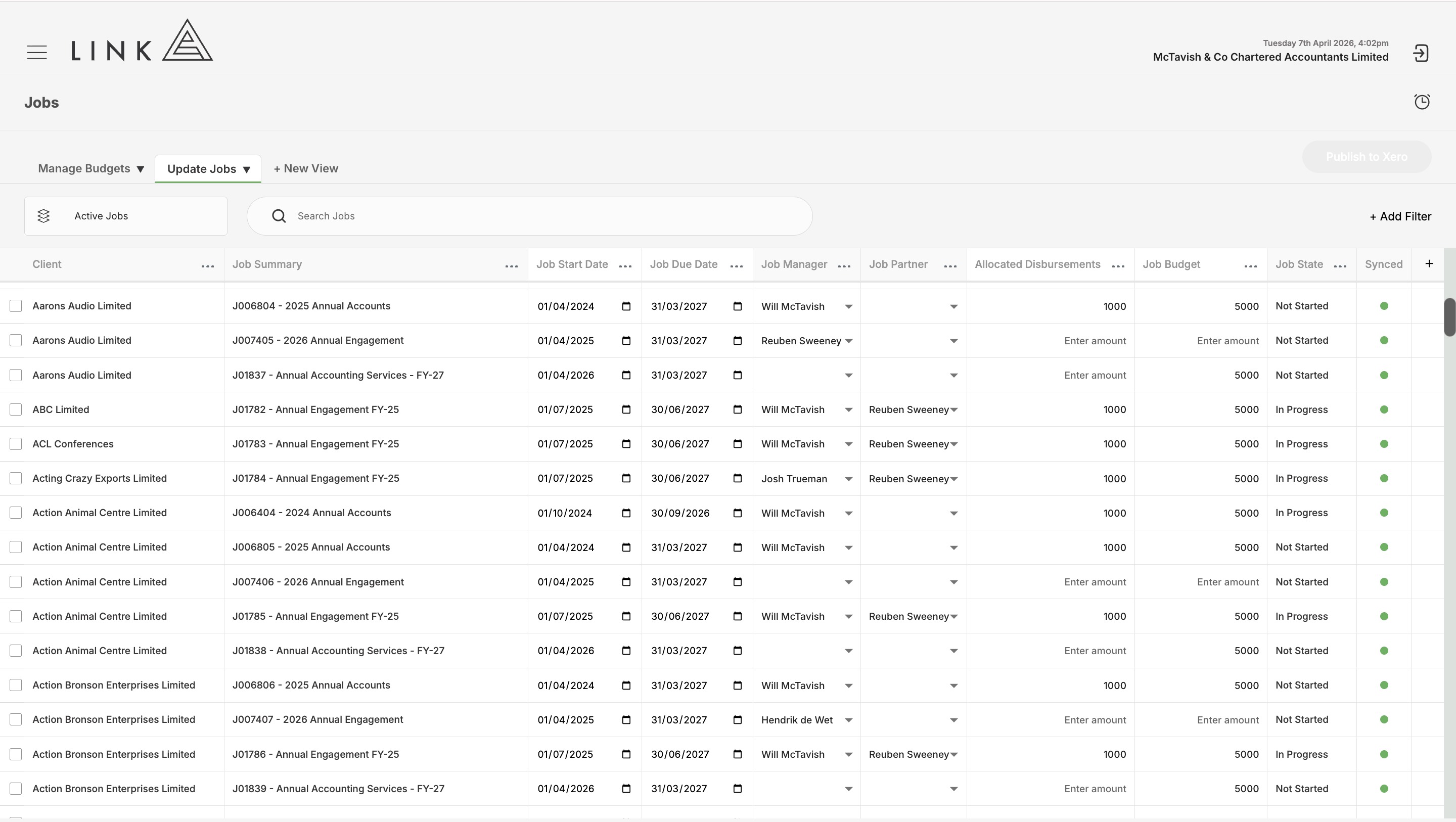1456x822 pixels.
Task: Open Job Due Date column options
Action: [737, 266]
